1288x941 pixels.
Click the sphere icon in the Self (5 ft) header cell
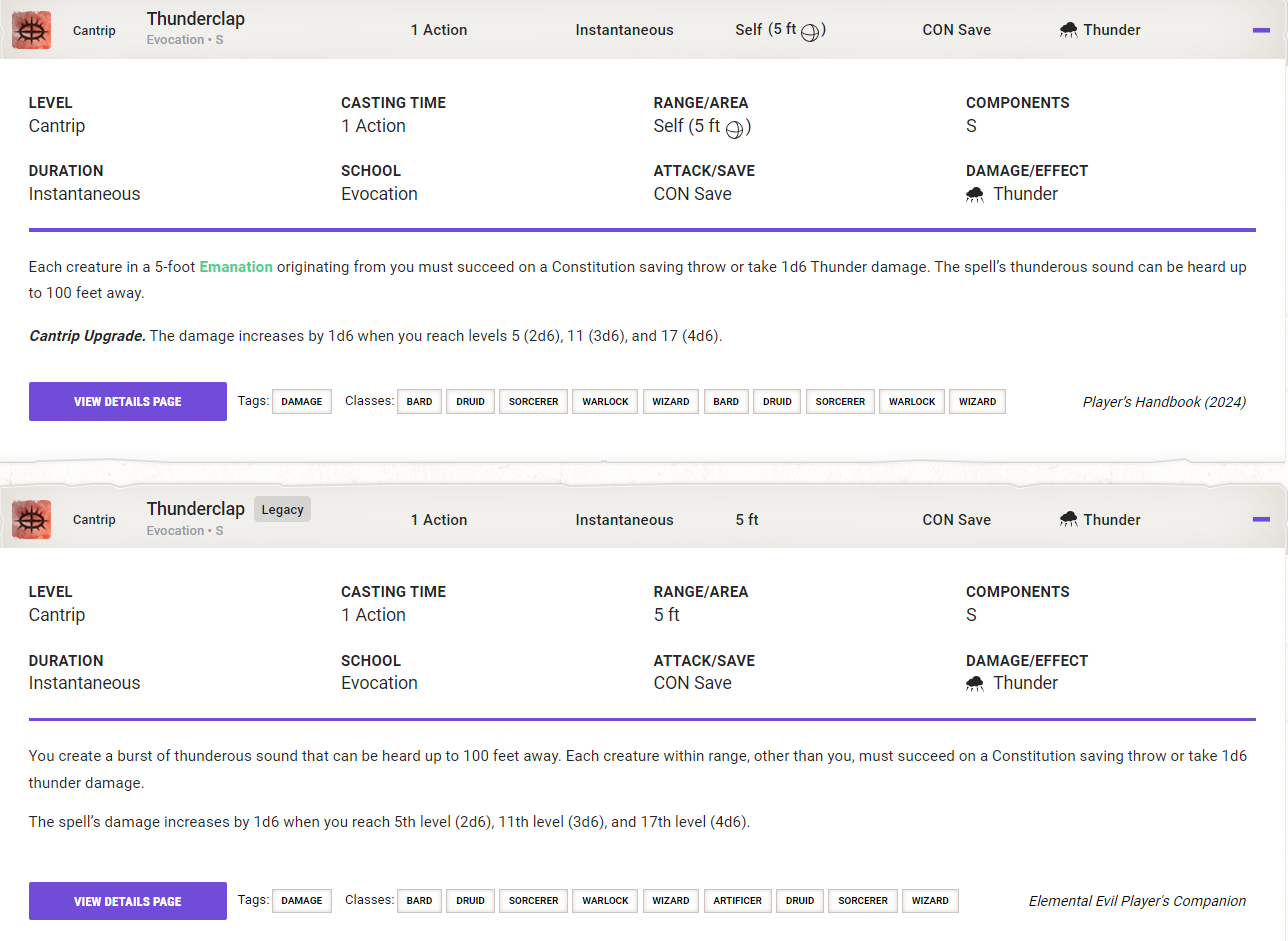(811, 32)
